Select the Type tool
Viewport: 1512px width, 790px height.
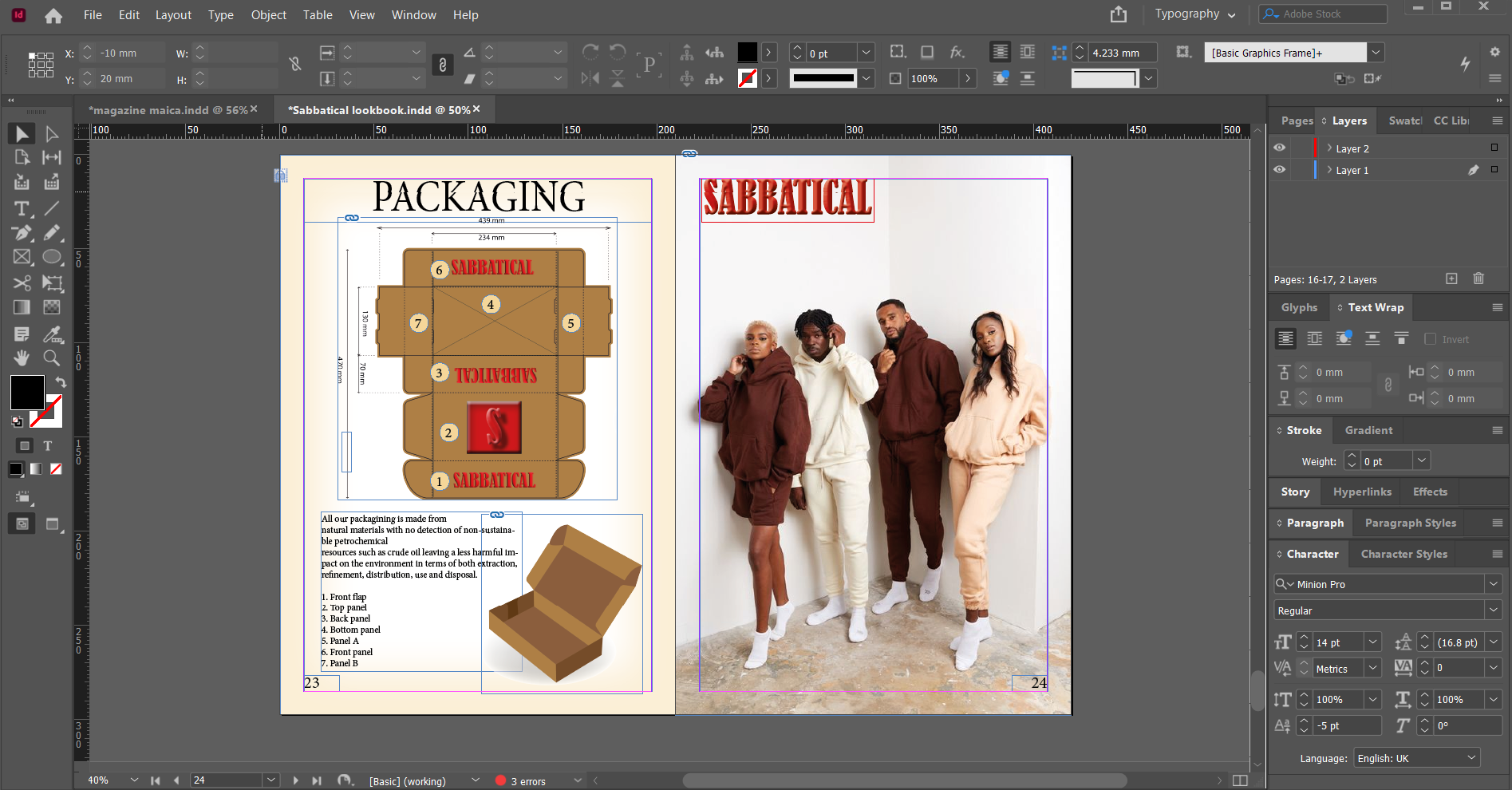pyautogui.click(x=22, y=209)
